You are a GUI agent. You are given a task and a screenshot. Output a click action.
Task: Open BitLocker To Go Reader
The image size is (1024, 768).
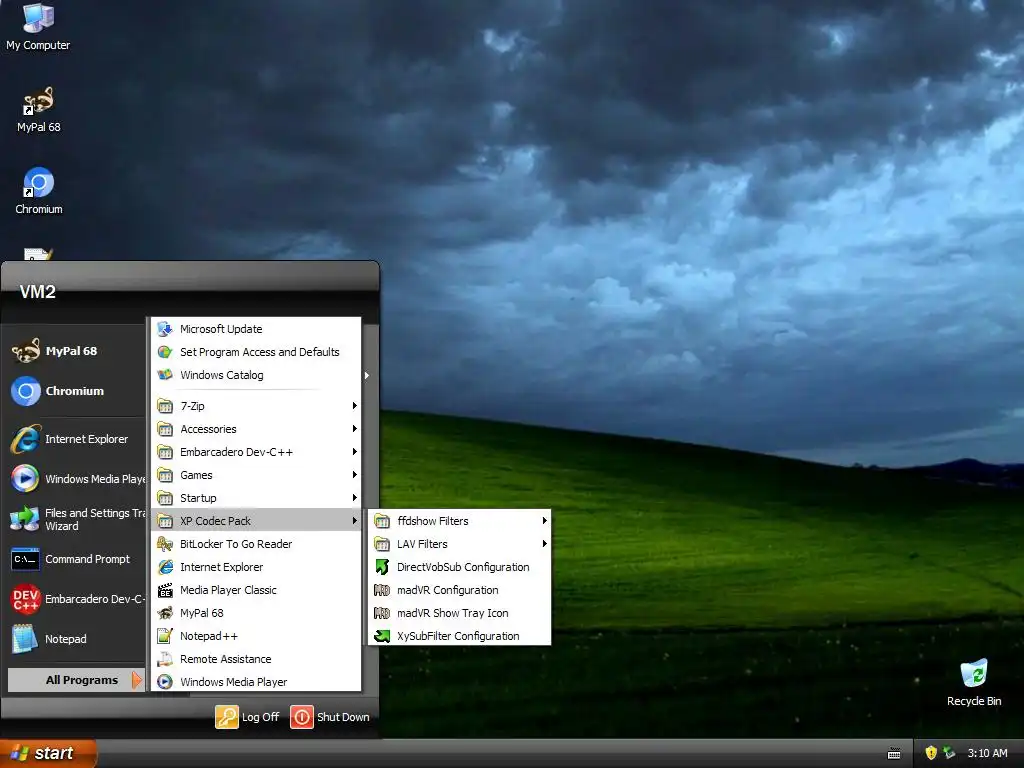[255, 544]
